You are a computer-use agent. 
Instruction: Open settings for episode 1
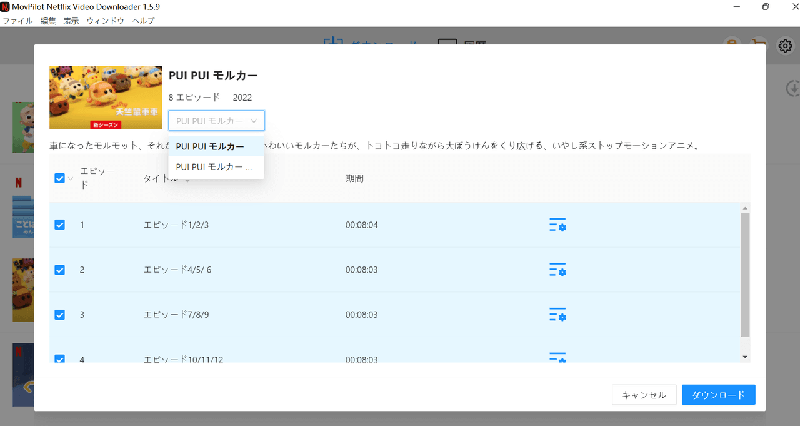(558, 226)
